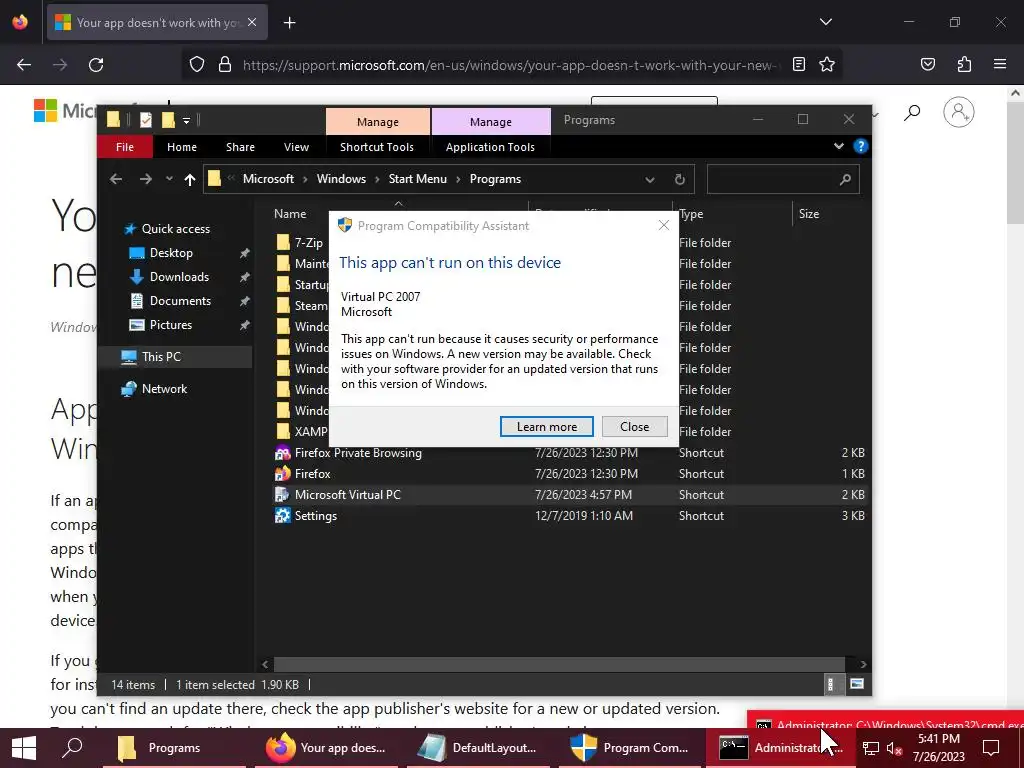Click Firefox back arrow button

pos(24,65)
